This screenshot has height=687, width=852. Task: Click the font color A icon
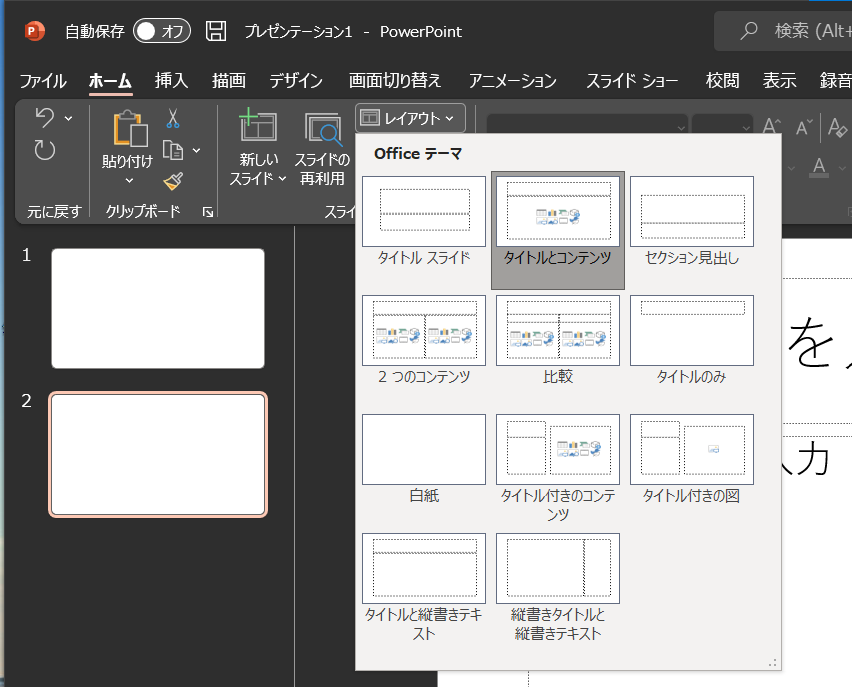819,167
